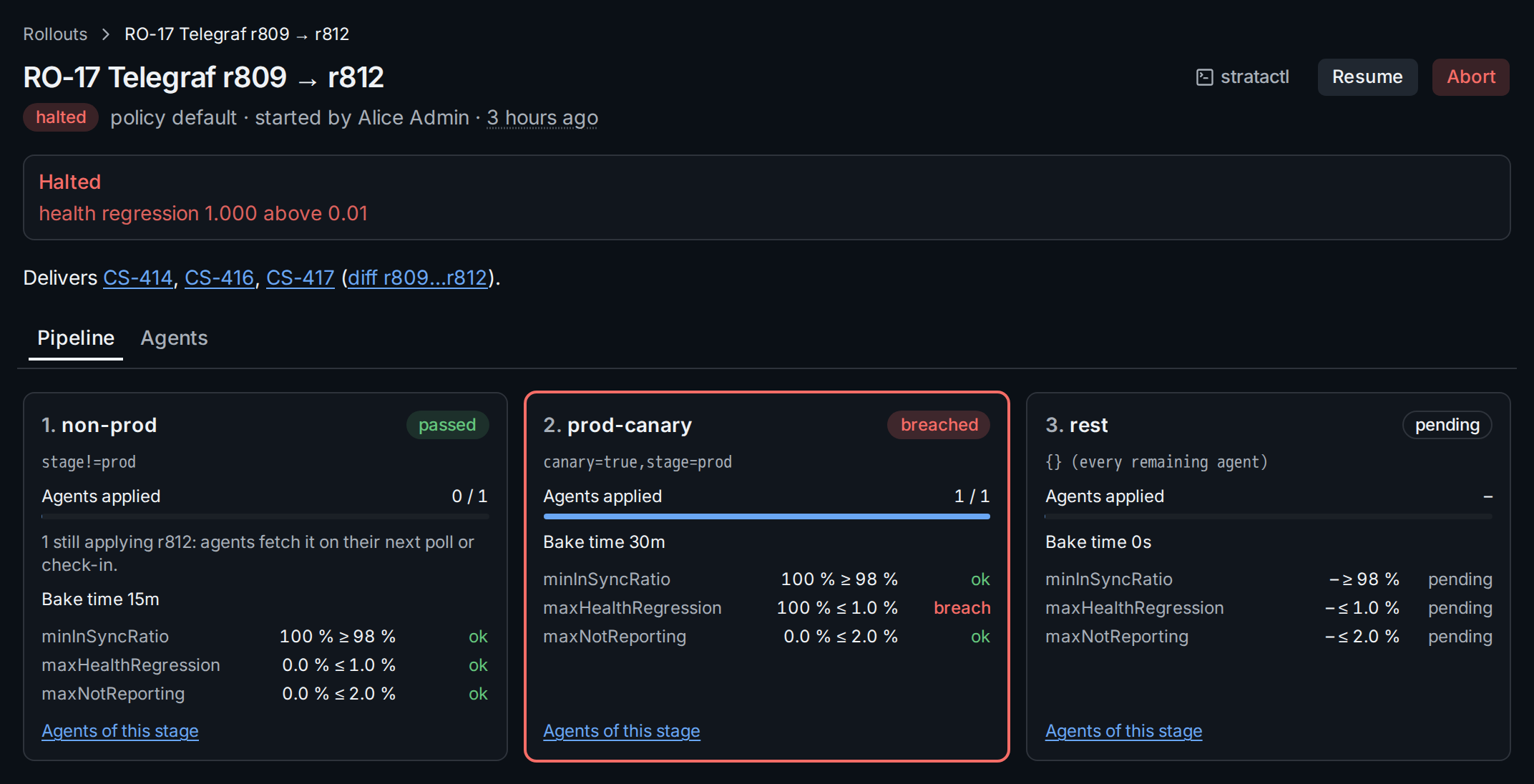This screenshot has height=784, width=1534.
Task: Click the 3 hours ago timestamp
Action: (542, 118)
